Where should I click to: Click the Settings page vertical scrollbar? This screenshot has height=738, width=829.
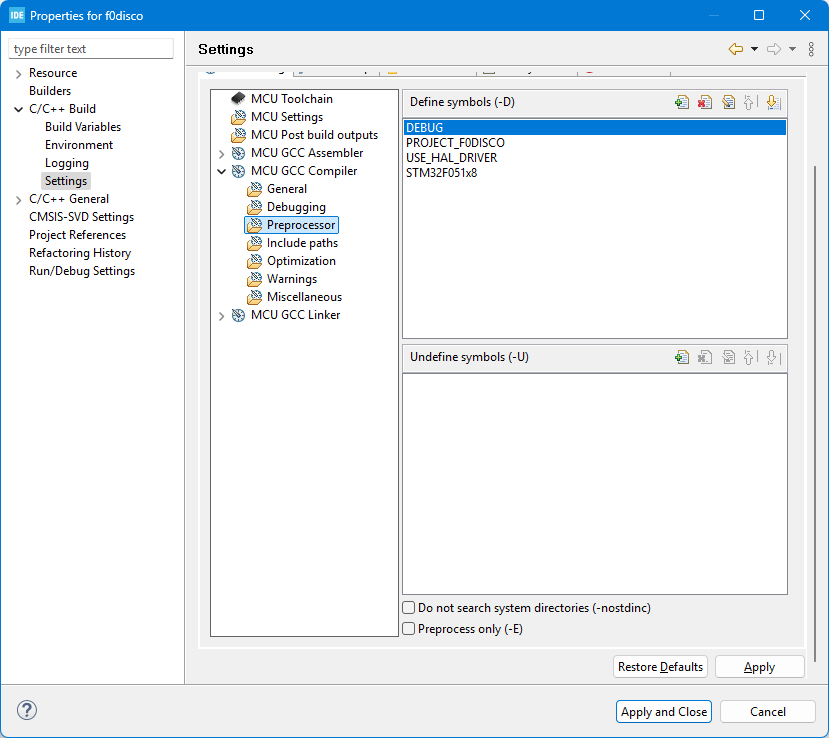(x=815, y=413)
